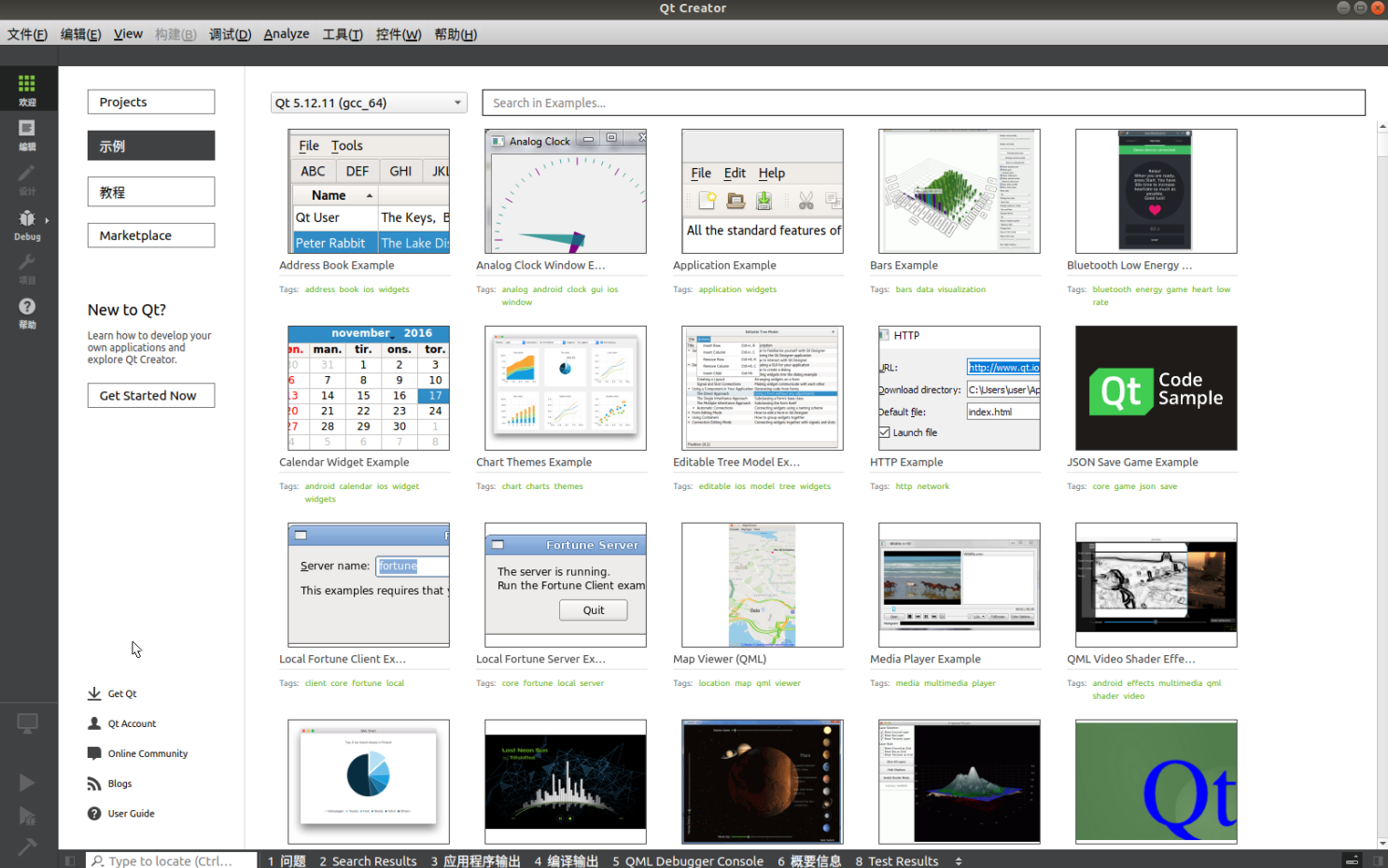Click the Welcome (欢迎) grid icon
This screenshot has width=1388, height=868.
27,89
